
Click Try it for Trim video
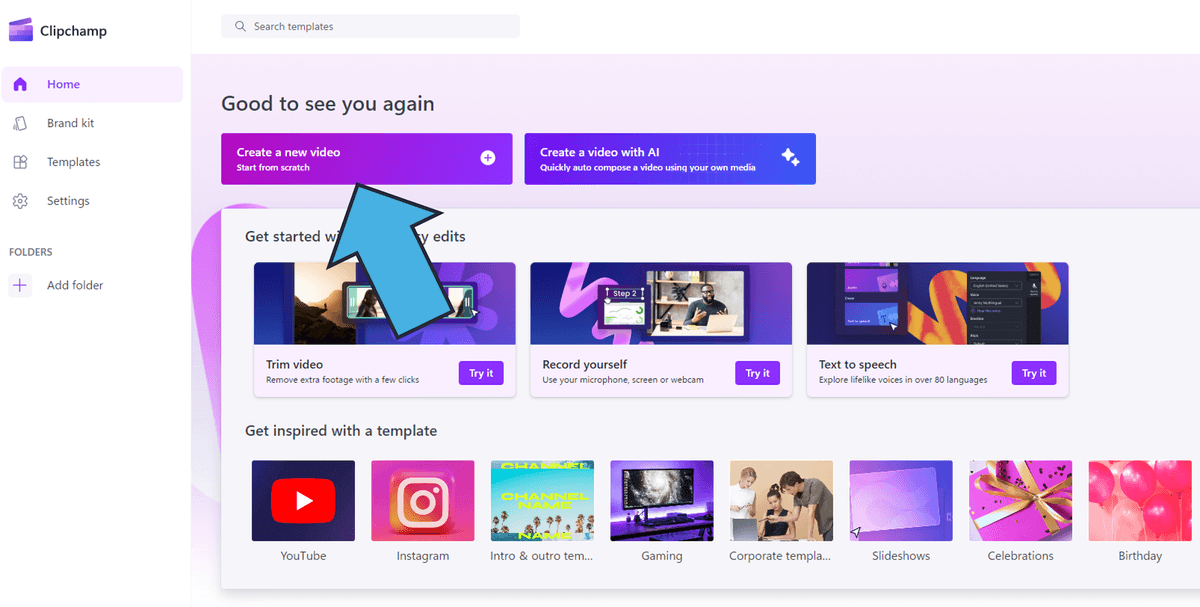(481, 373)
